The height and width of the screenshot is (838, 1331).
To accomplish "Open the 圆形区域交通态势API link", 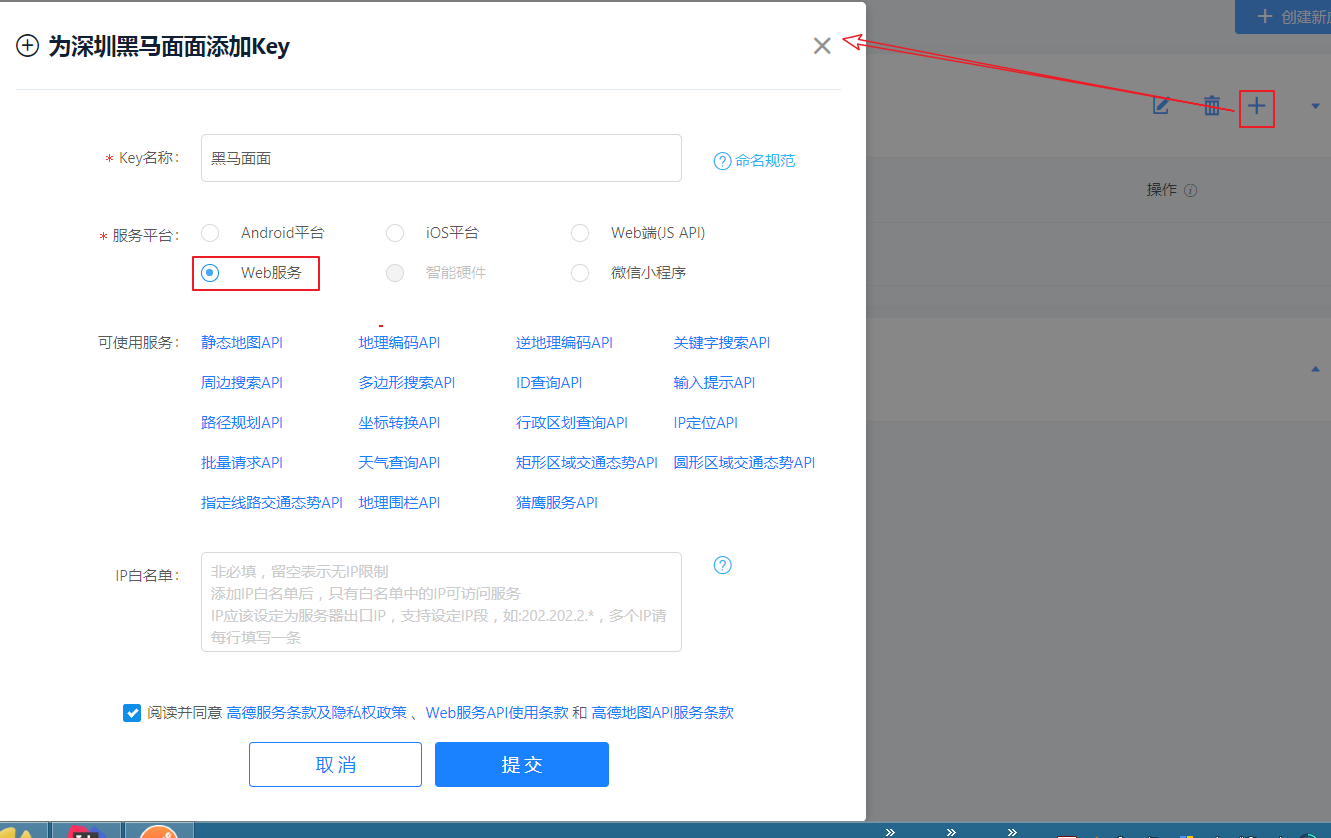I will (745, 463).
